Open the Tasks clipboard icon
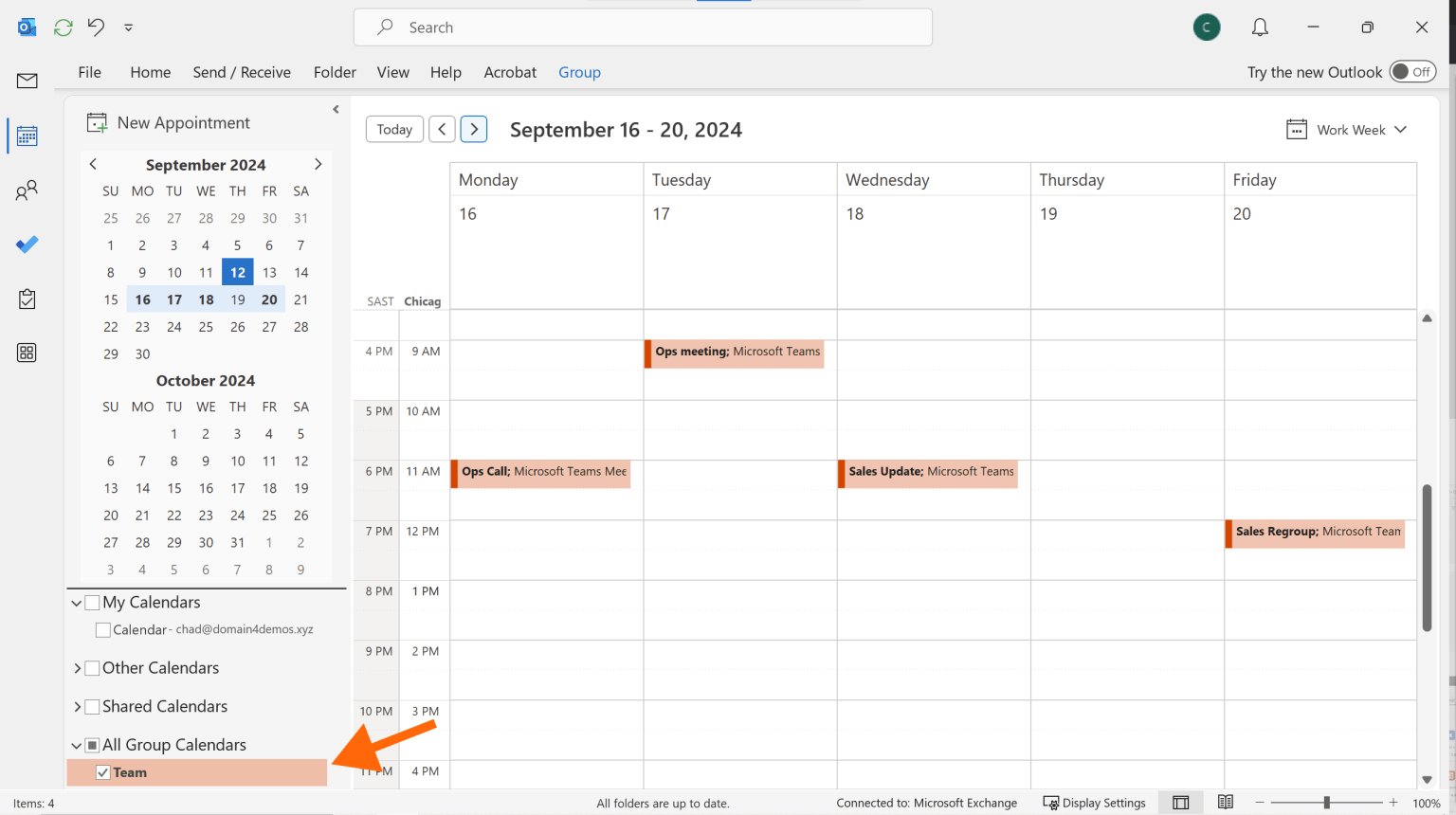The height and width of the screenshot is (815, 1456). point(27,299)
